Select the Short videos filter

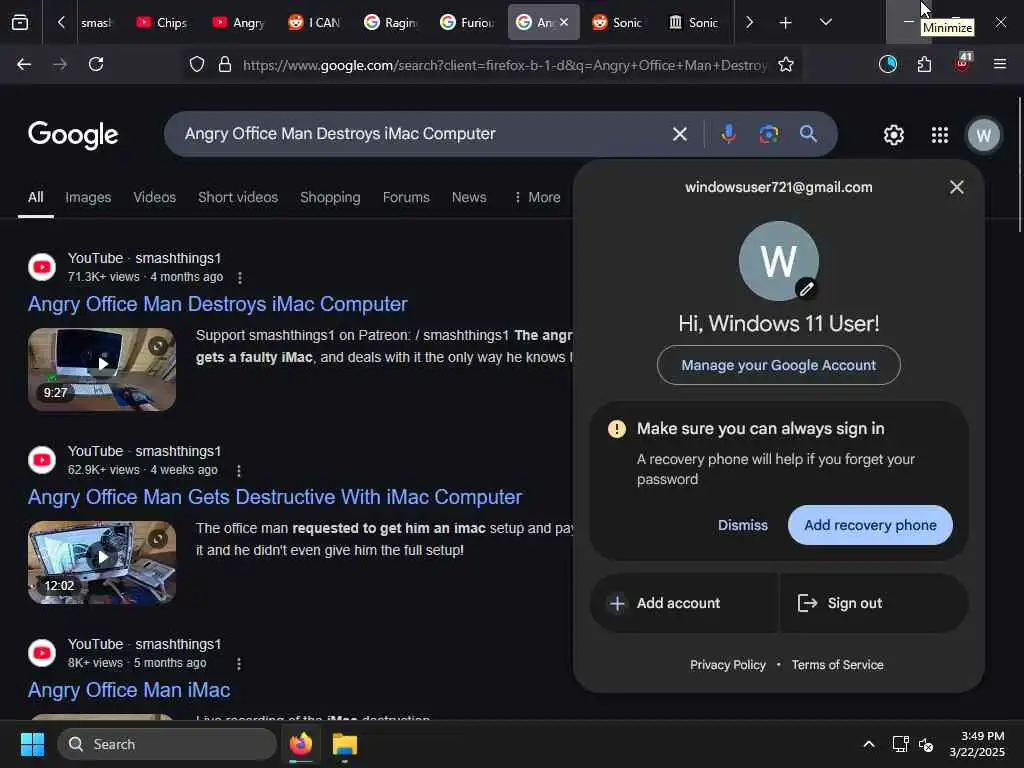[x=238, y=197]
